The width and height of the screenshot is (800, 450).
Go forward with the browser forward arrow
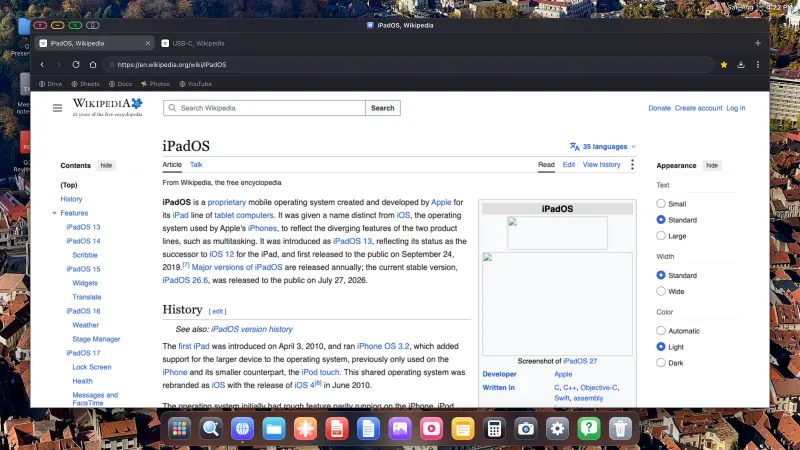click(x=59, y=65)
